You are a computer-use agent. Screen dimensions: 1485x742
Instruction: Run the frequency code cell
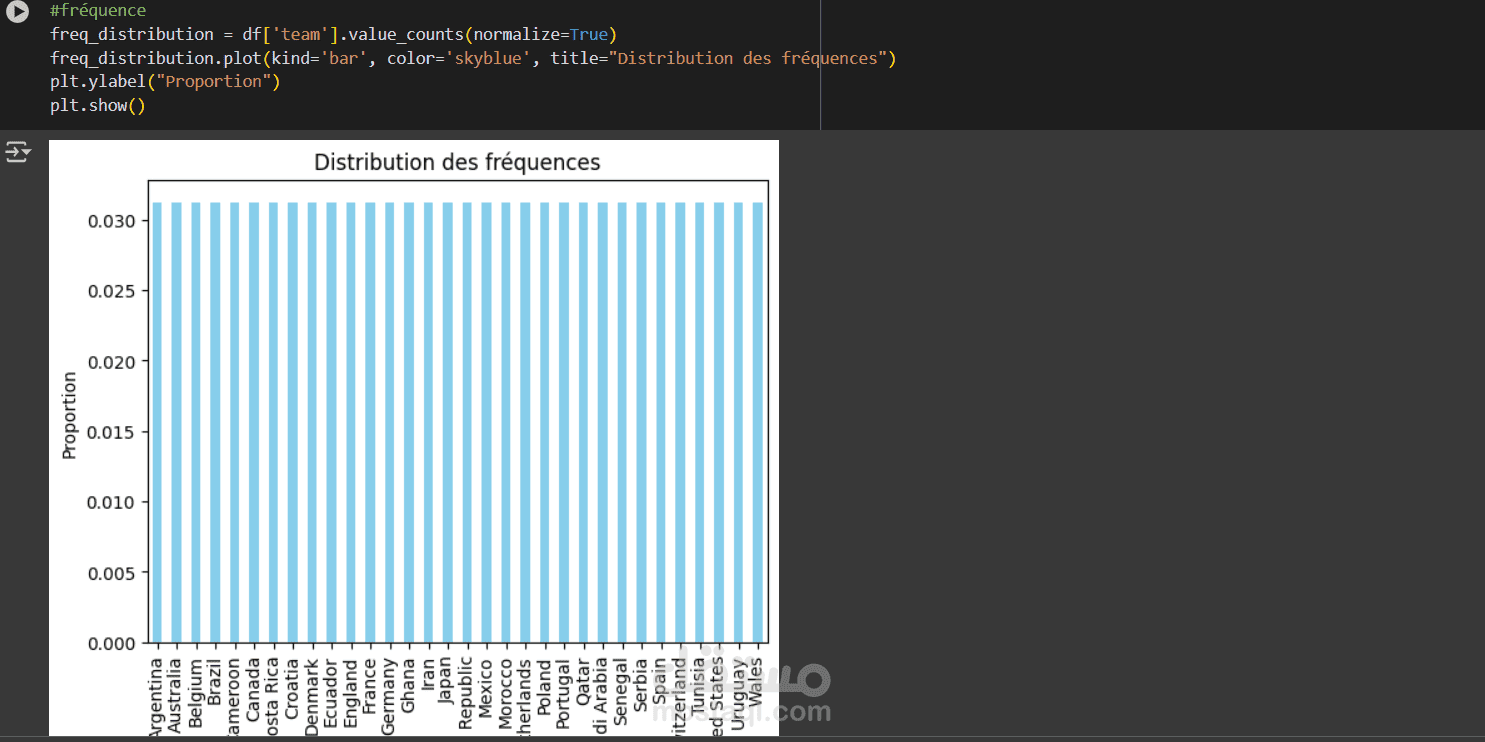pos(16,11)
